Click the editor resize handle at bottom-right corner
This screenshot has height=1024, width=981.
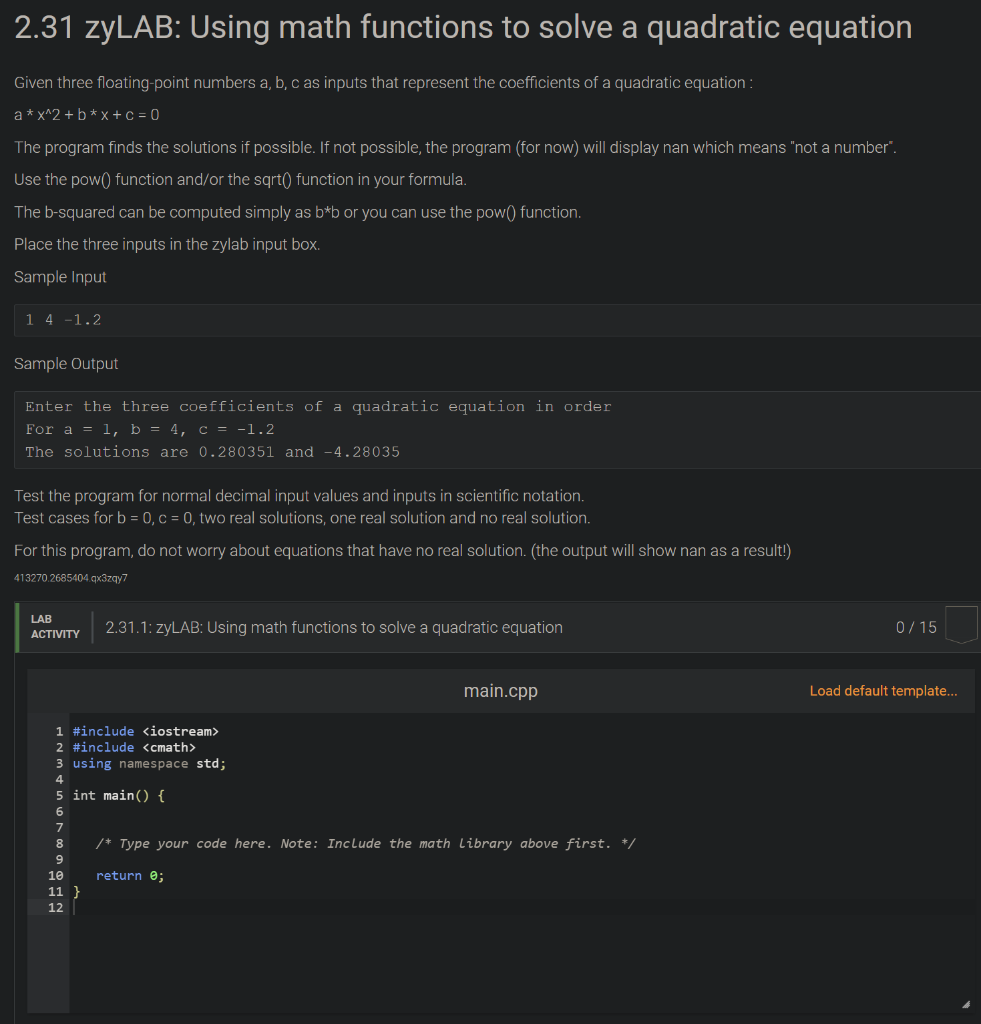click(x=966, y=1004)
